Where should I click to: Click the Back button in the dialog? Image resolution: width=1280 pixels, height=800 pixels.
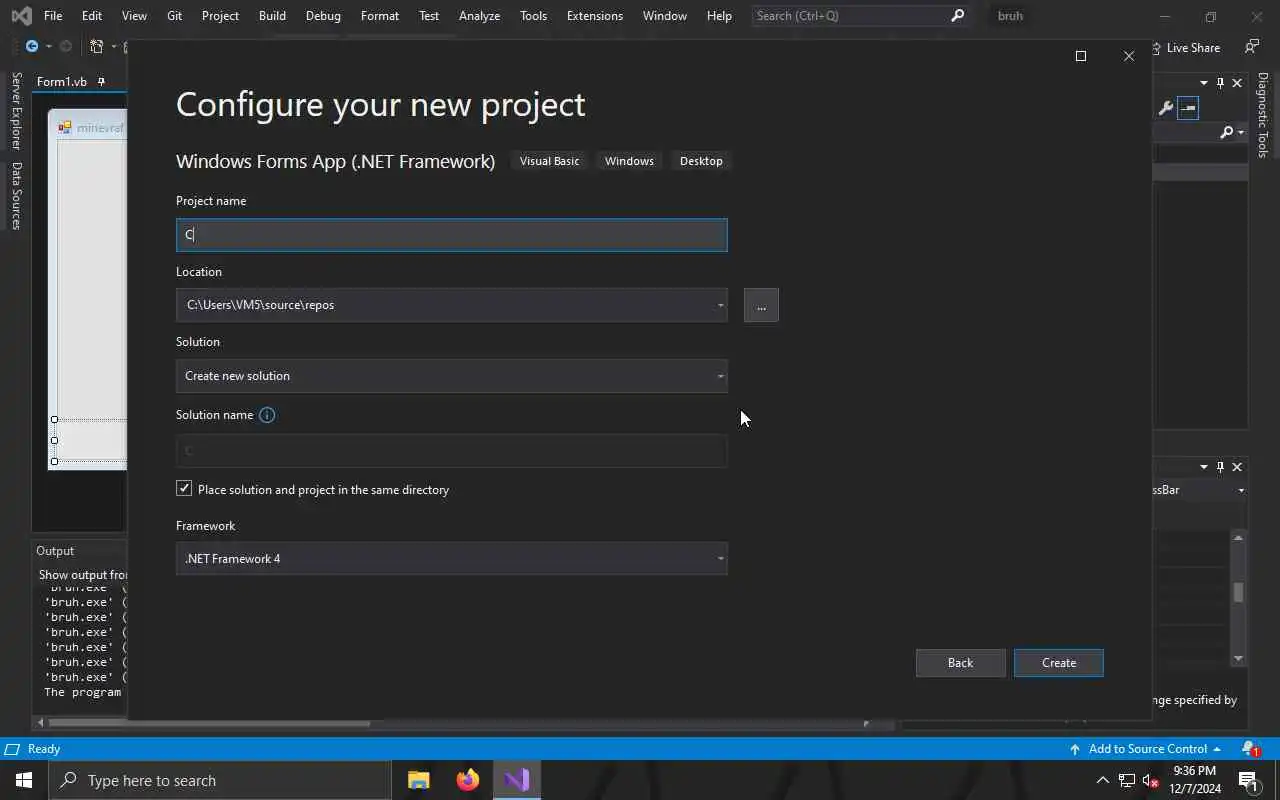[960, 663]
